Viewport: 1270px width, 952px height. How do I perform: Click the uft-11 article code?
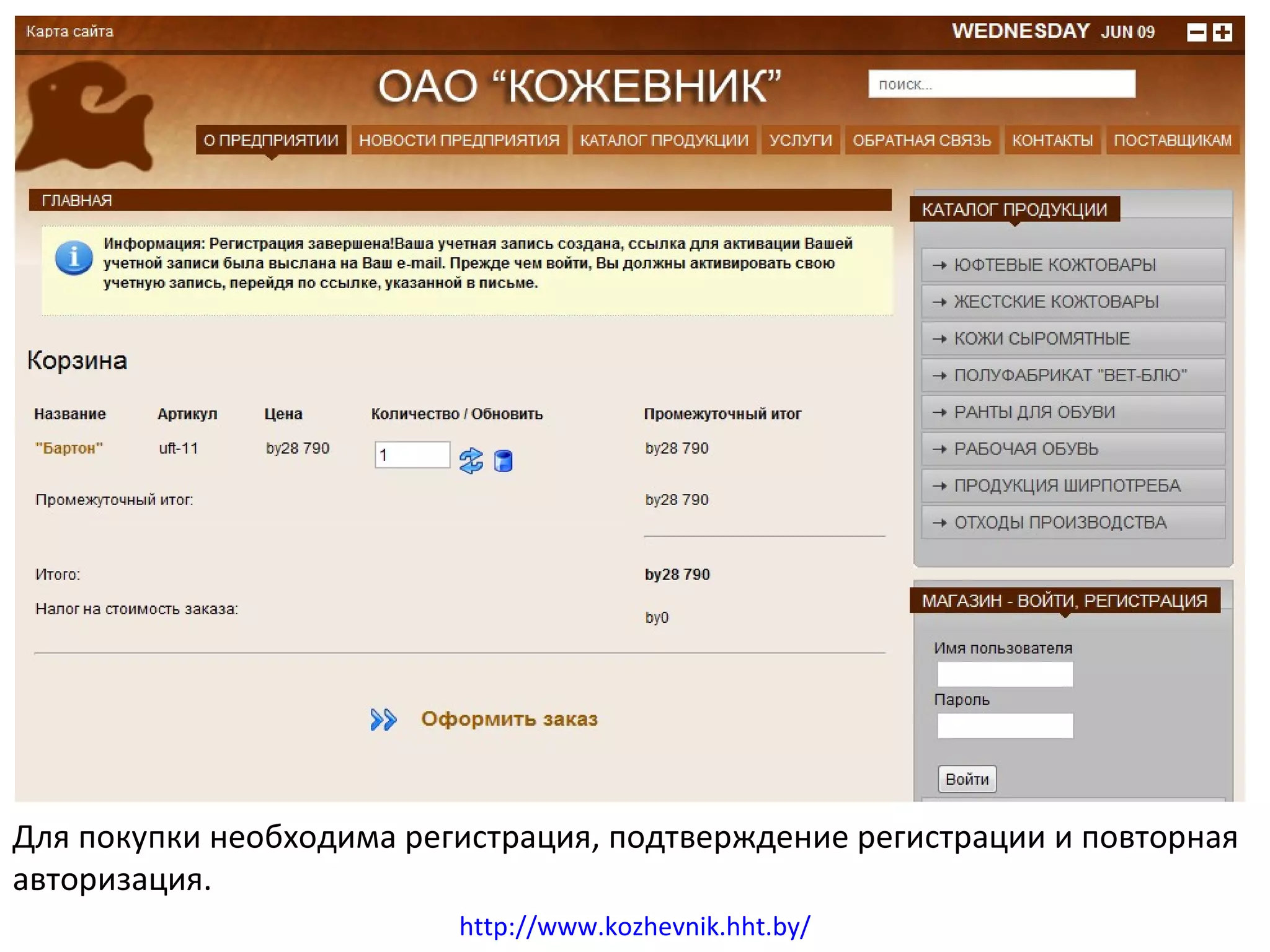(x=179, y=448)
